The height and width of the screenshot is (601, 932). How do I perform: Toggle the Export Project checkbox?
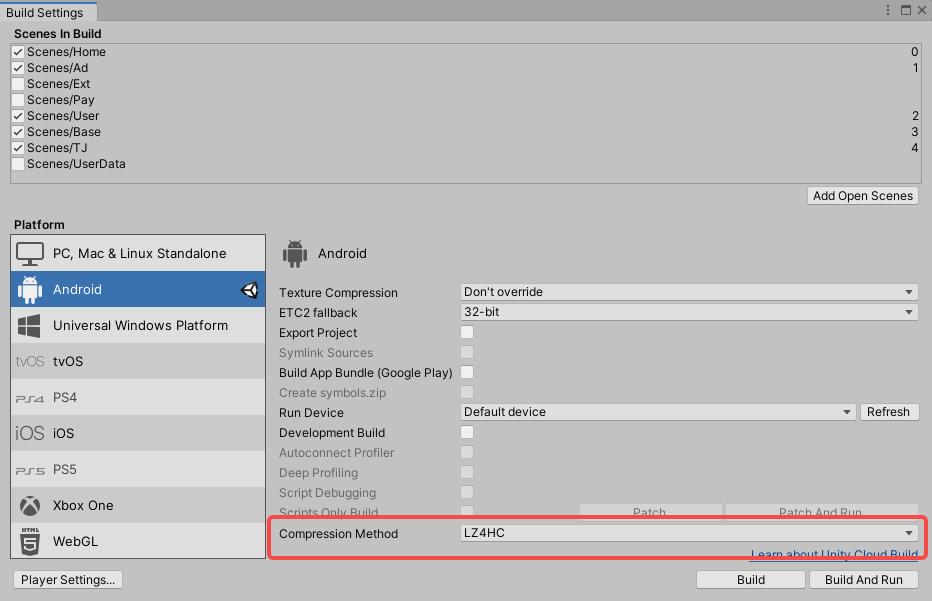pos(467,332)
